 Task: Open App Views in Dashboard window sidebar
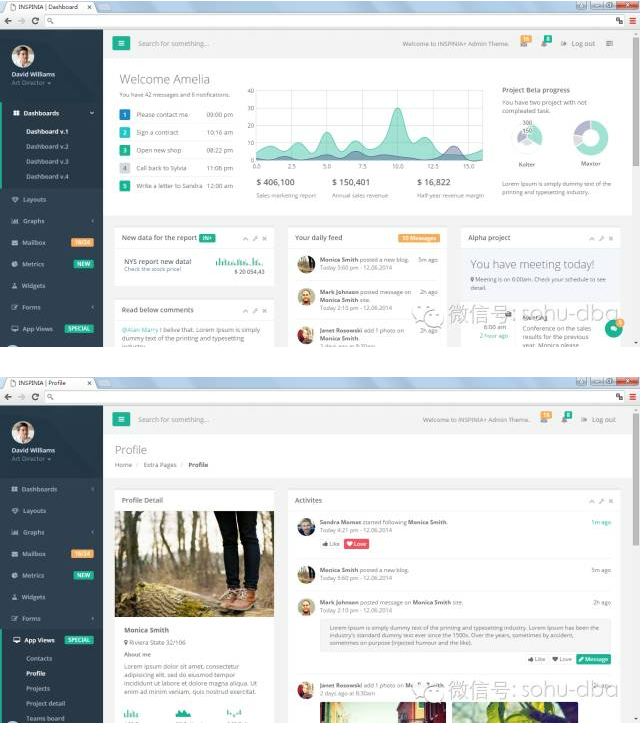tap(51, 329)
